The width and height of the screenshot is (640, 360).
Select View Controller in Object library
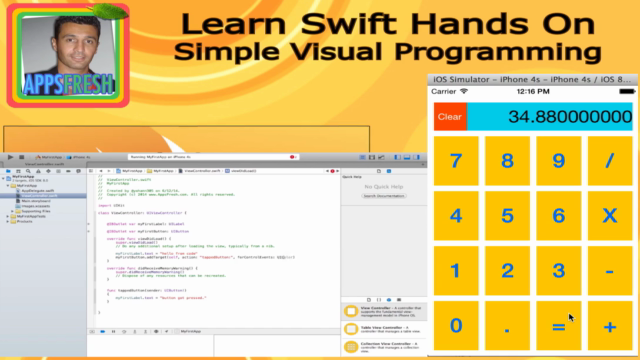click(x=384, y=312)
